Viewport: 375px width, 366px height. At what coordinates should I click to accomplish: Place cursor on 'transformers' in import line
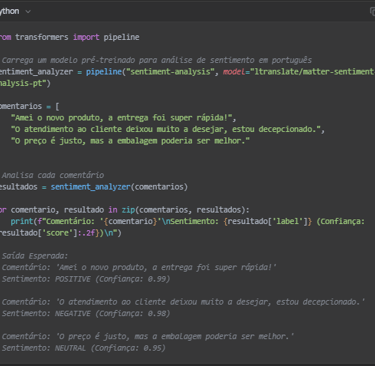(x=42, y=37)
